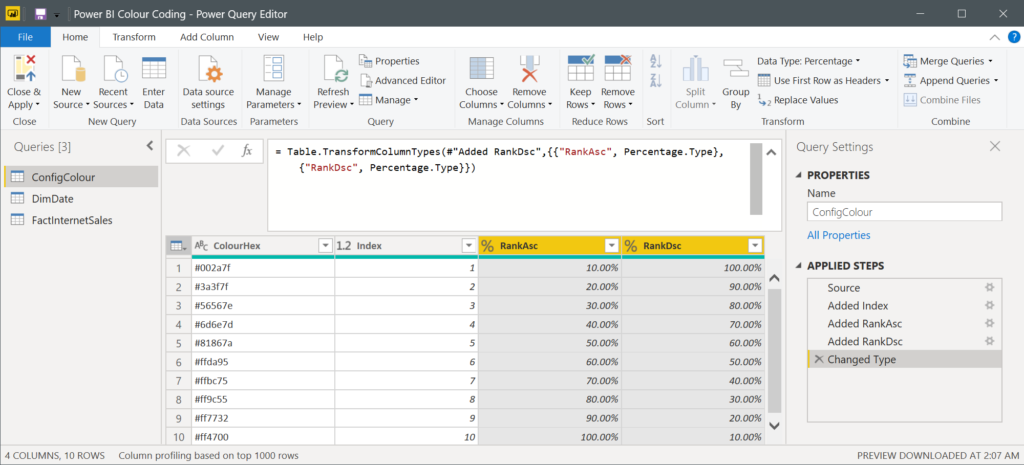The height and width of the screenshot is (465, 1024).
Task: Click the fx function icon
Action: click(x=247, y=151)
